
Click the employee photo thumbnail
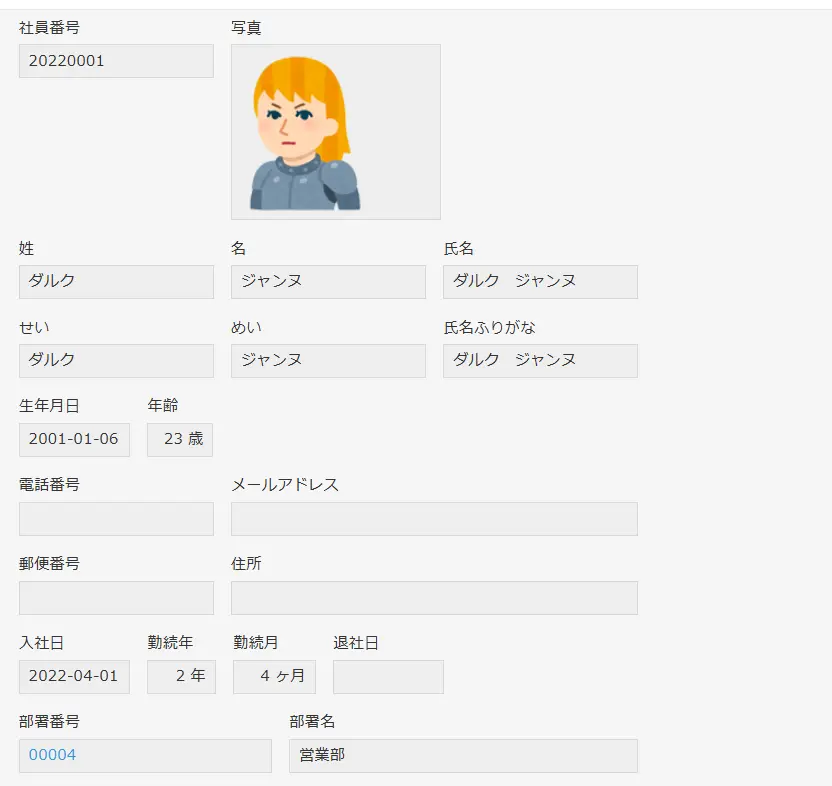click(x=335, y=132)
